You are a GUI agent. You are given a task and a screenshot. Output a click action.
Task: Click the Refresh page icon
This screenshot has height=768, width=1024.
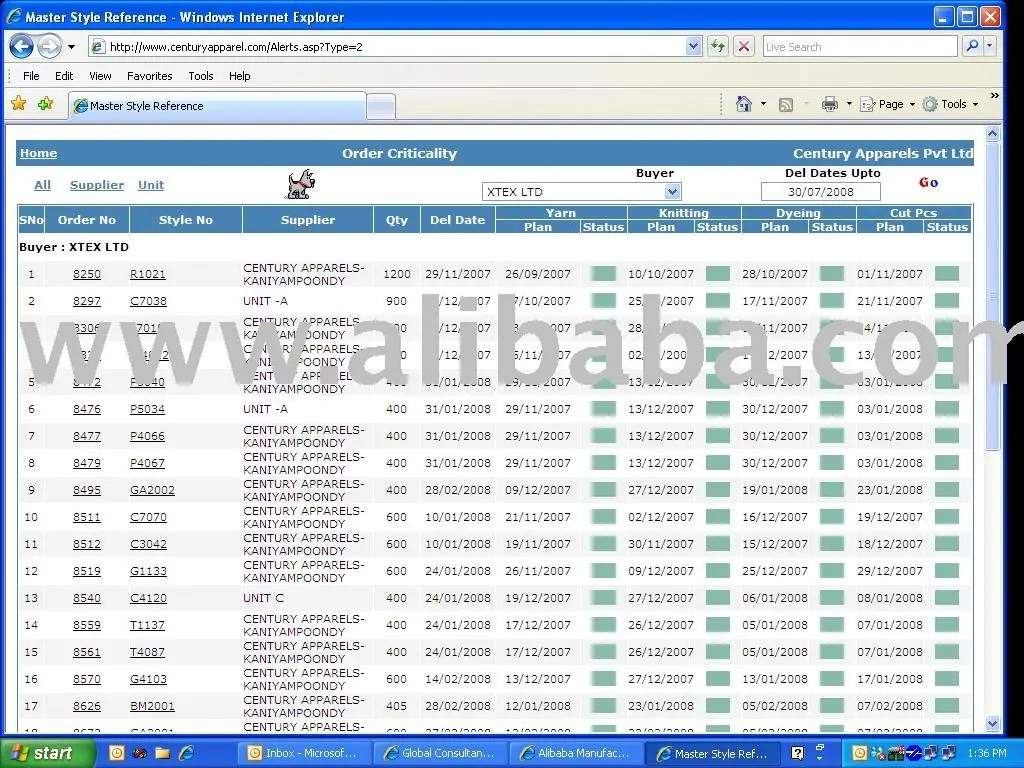(x=717, y=47)
